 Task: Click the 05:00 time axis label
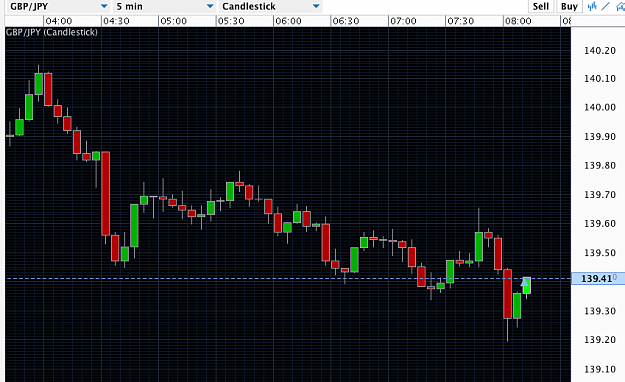(173, 21)
